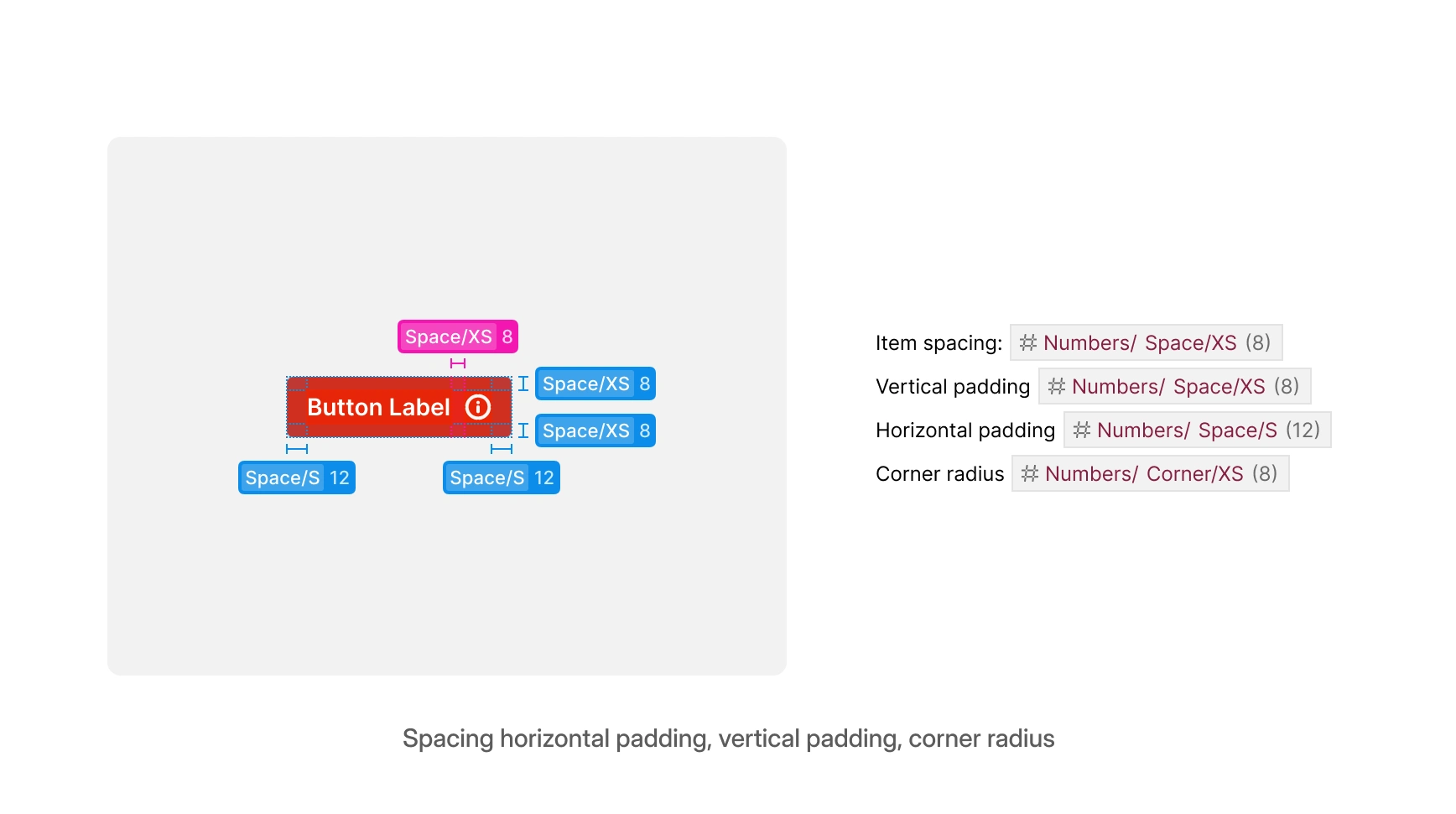
Task: Click the Button Label red button
Action: (x=378, y=407)
